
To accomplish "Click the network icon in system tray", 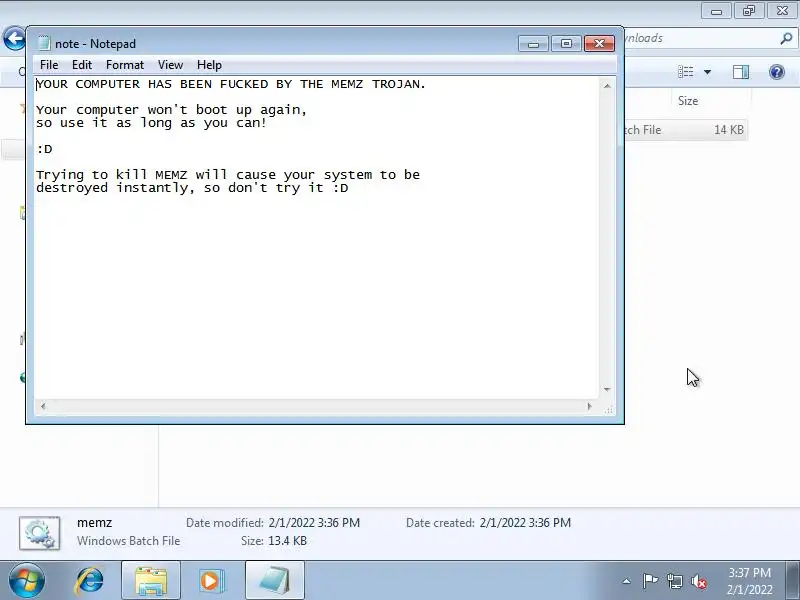I will [674, 581].
